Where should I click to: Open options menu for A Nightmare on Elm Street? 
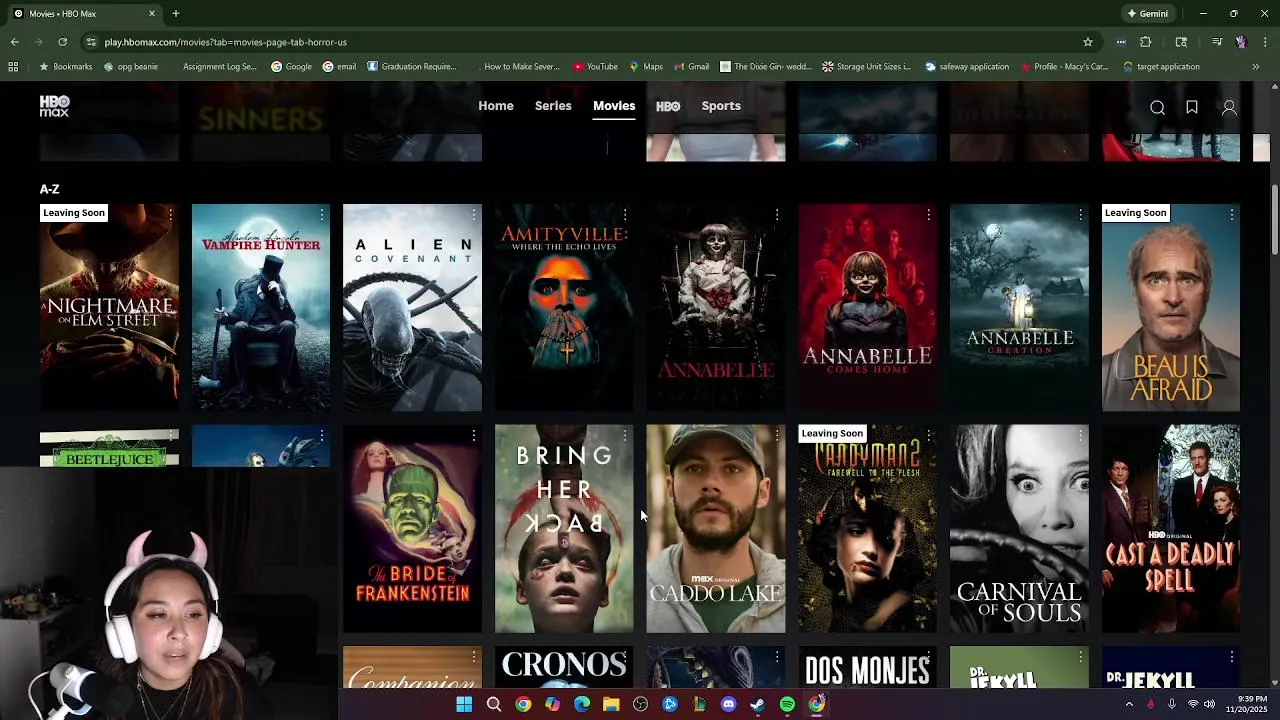coord(170,214)
